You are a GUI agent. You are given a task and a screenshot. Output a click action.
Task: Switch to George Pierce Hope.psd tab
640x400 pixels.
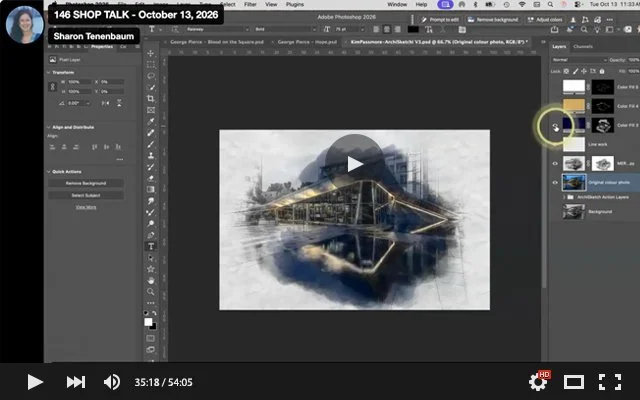307,42
